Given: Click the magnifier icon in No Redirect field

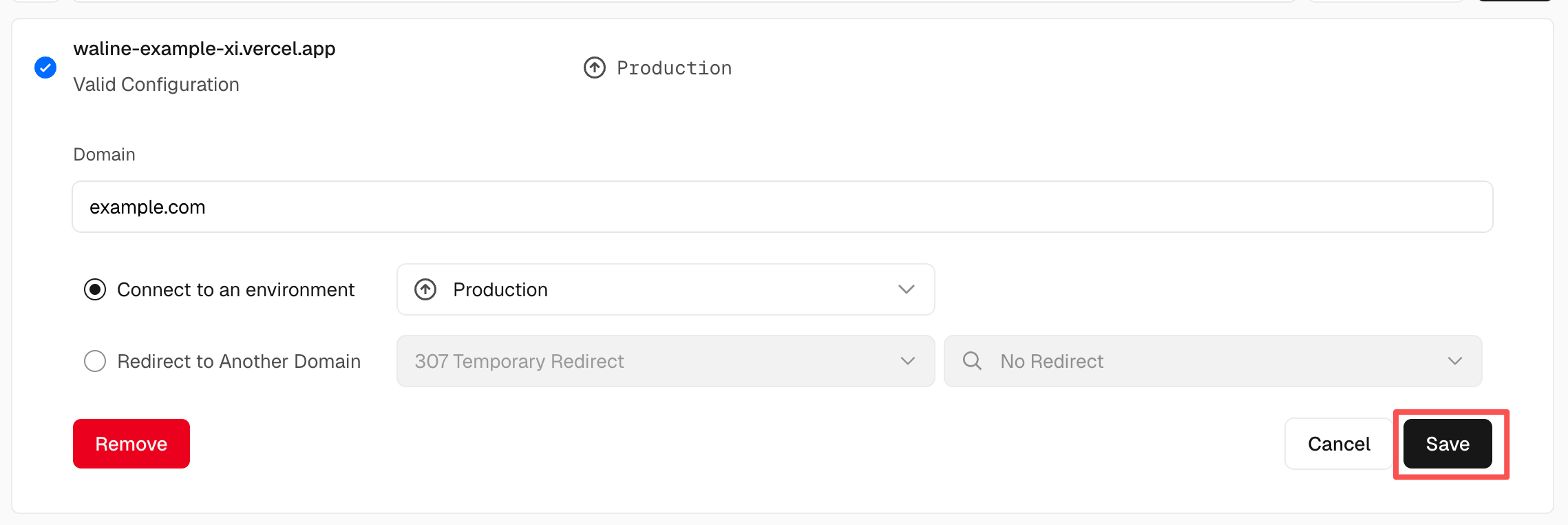Looking at the screenshot, I should pyautogui.click(x=972, y=360).
